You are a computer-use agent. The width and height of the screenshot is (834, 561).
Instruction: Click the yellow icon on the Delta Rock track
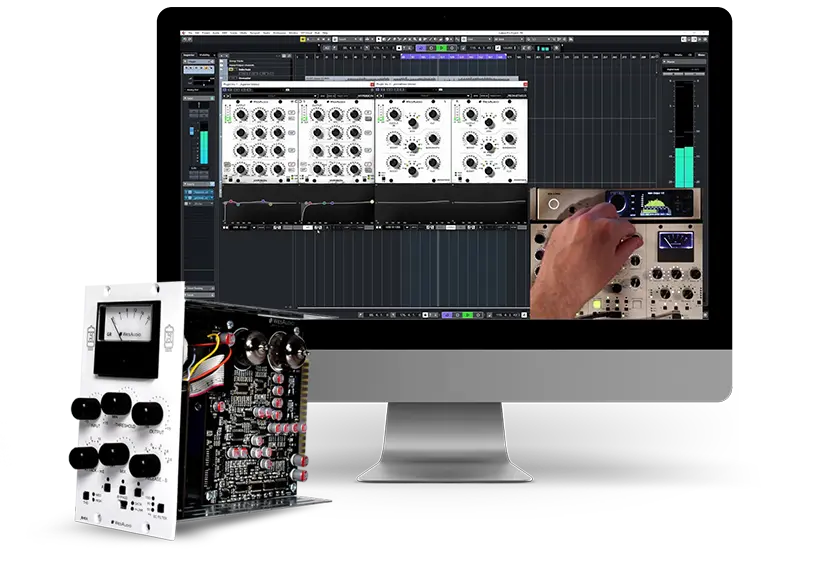231,70
